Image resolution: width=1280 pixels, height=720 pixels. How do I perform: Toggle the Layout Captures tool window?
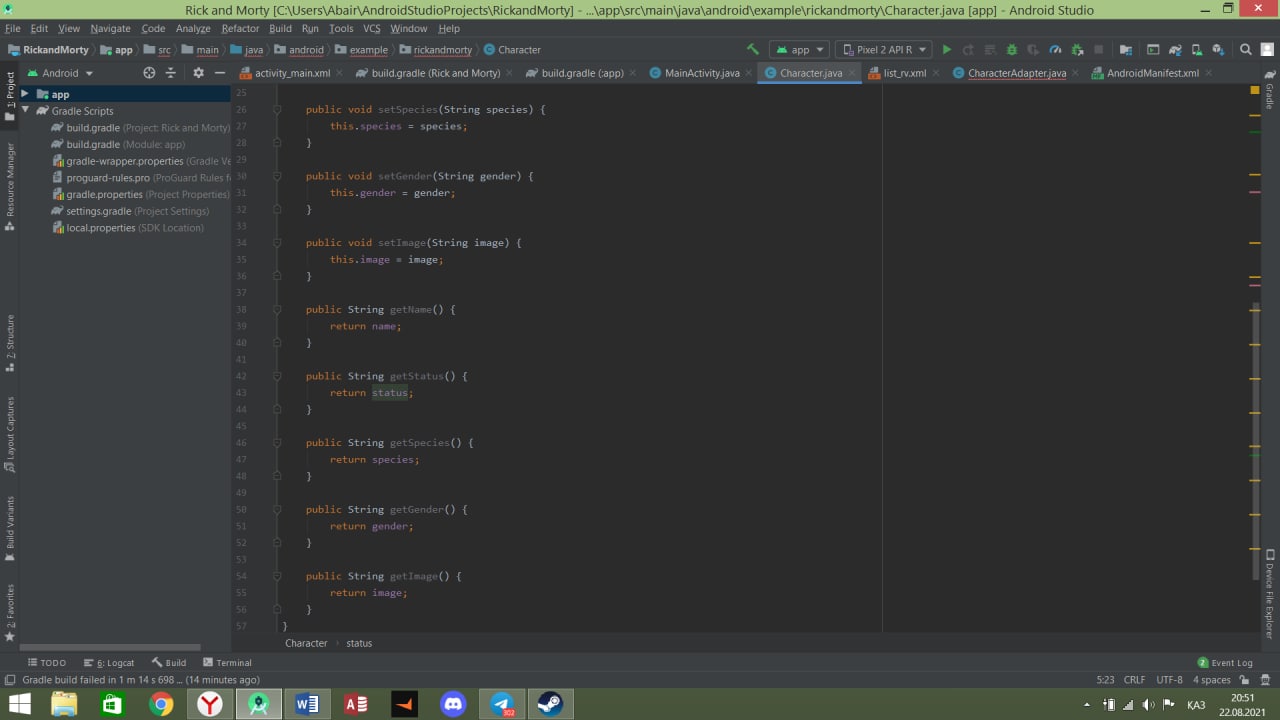(10, 435)
